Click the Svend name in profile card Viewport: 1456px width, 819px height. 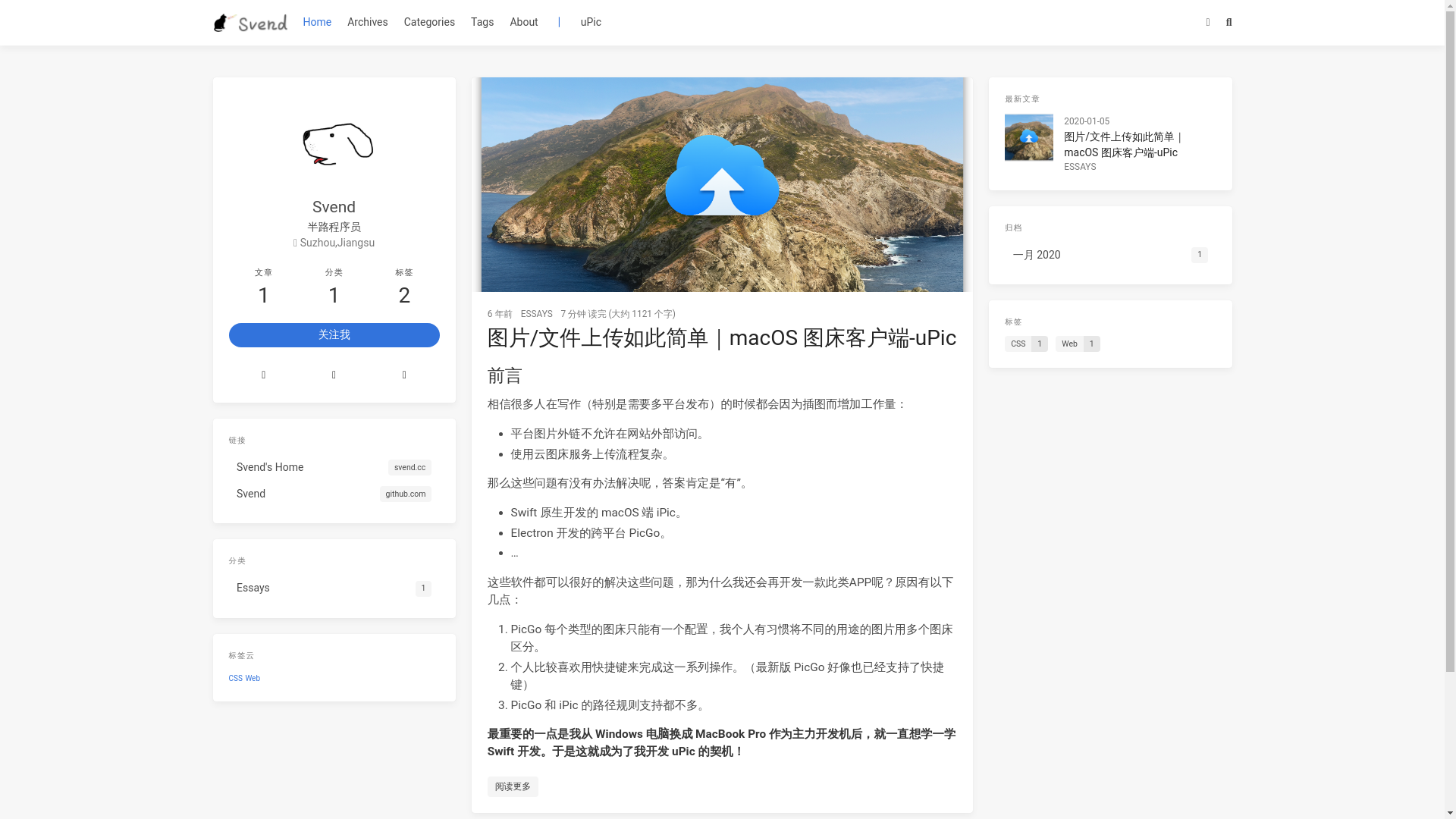(x=334, y=207)
